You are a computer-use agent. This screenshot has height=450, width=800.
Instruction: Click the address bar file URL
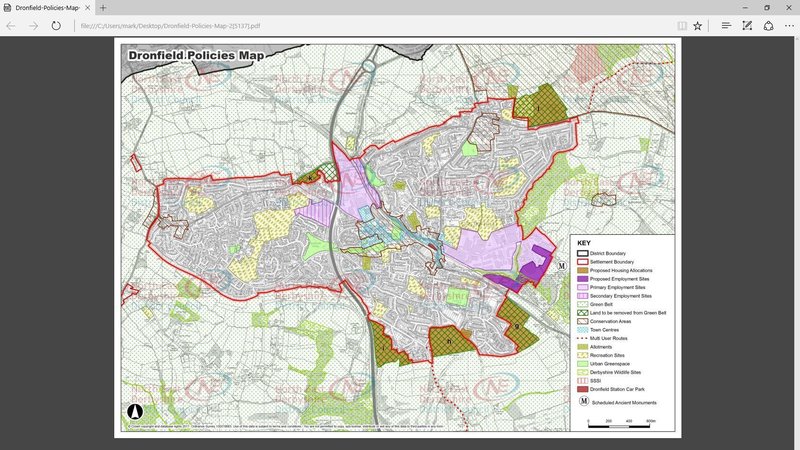click(300, 25)
